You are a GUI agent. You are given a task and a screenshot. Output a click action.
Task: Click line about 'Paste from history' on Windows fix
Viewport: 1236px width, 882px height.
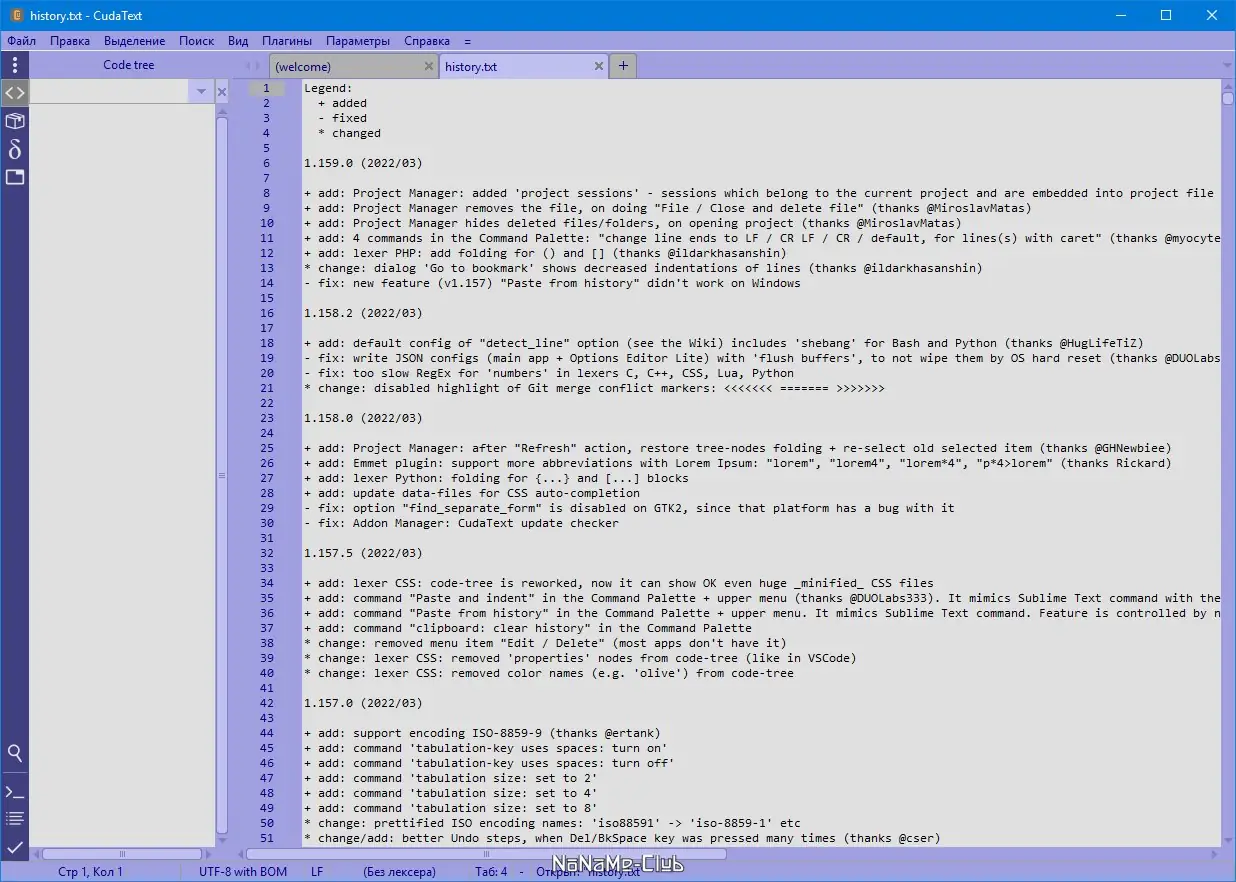point(552,283)
